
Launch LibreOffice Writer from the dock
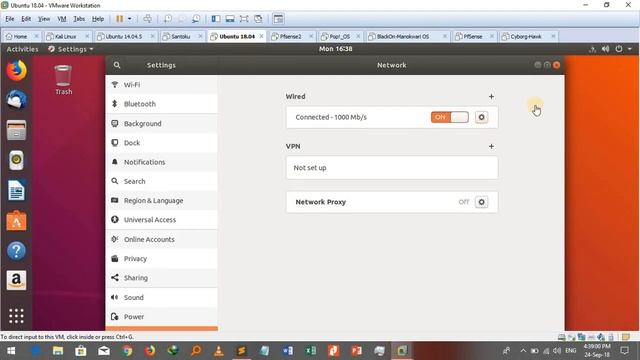pyautogui.click(x=16, y=190)
